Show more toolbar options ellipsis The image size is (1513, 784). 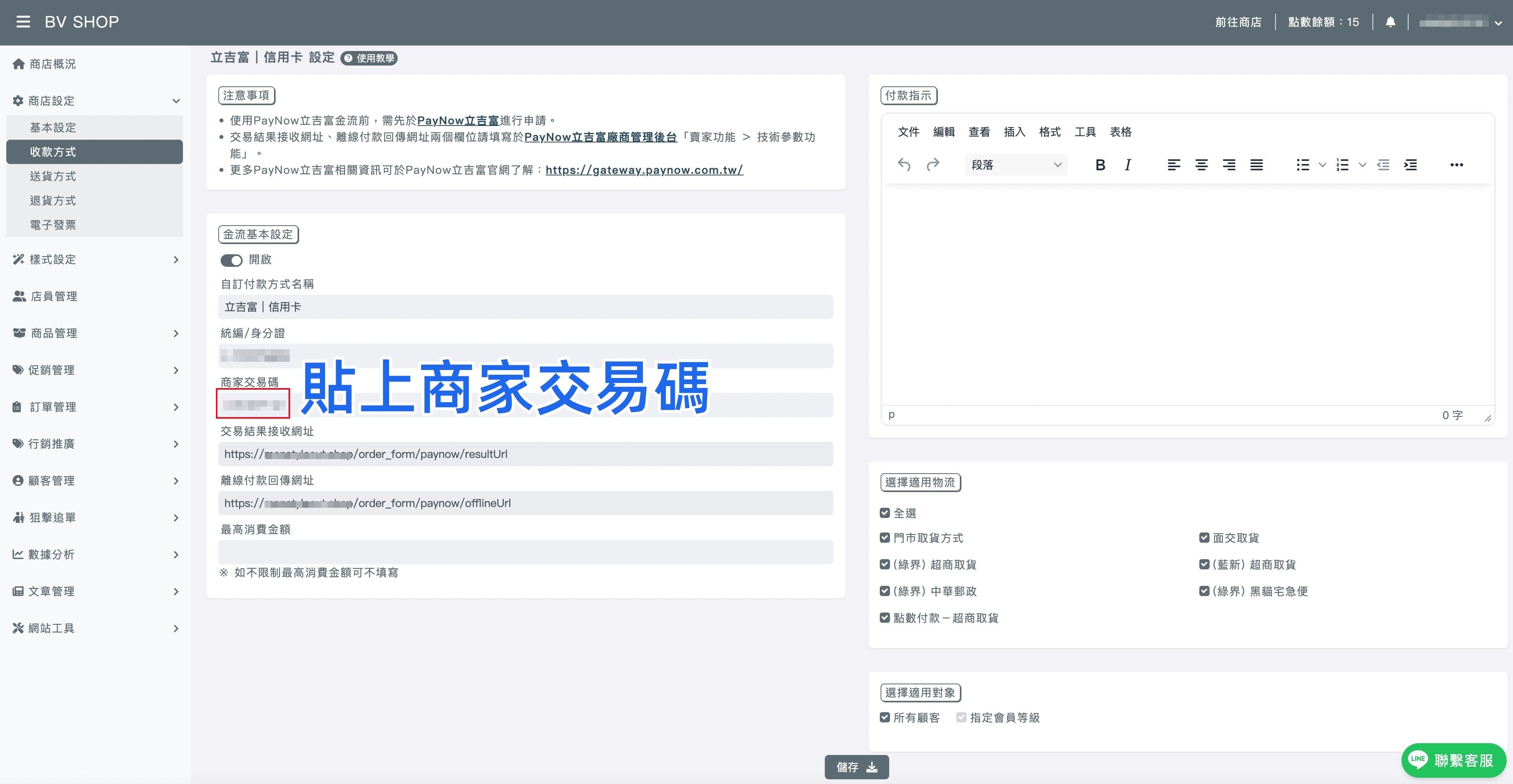1456,165
